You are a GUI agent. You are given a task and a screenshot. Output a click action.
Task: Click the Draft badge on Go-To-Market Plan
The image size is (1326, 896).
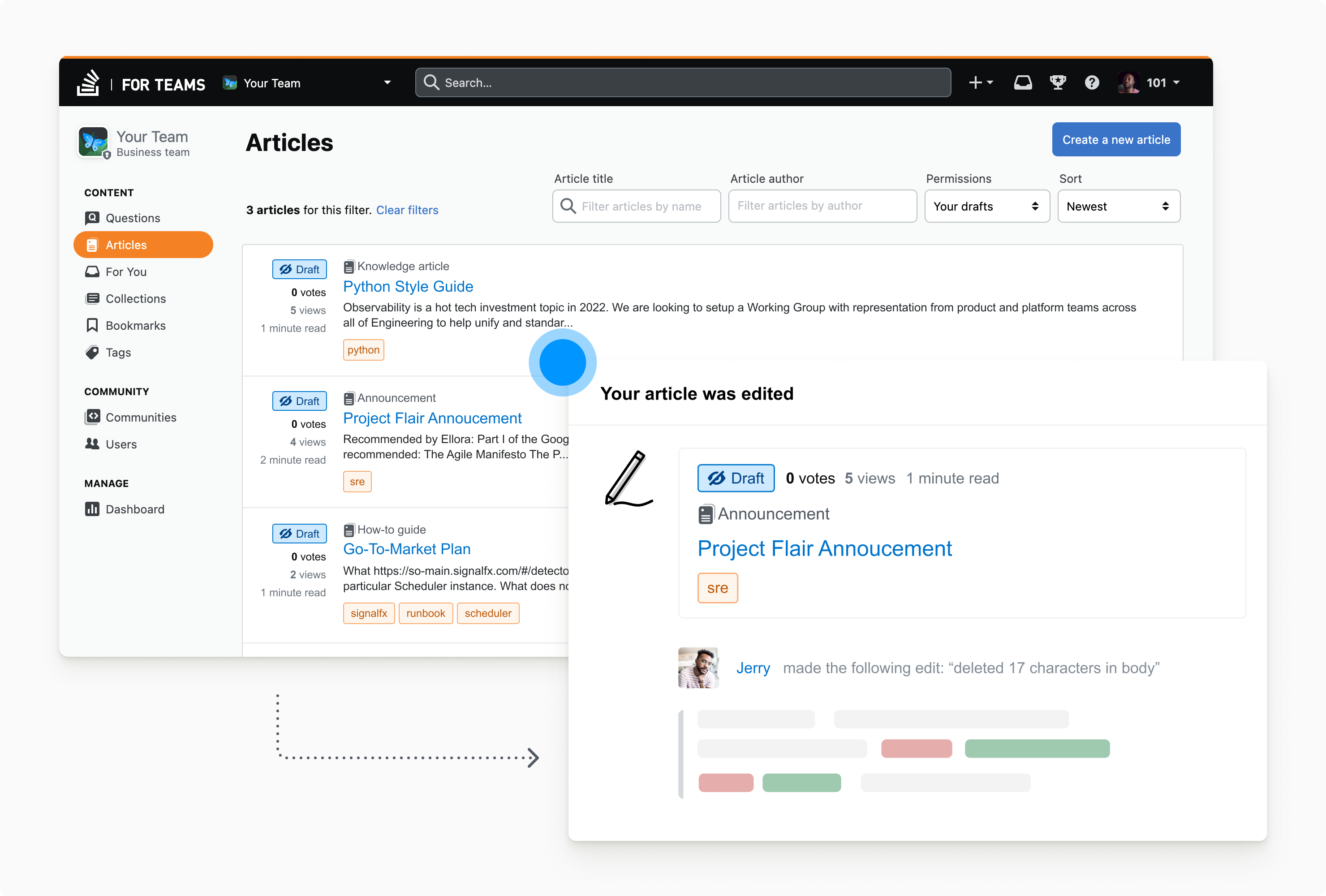click(299, 534)
